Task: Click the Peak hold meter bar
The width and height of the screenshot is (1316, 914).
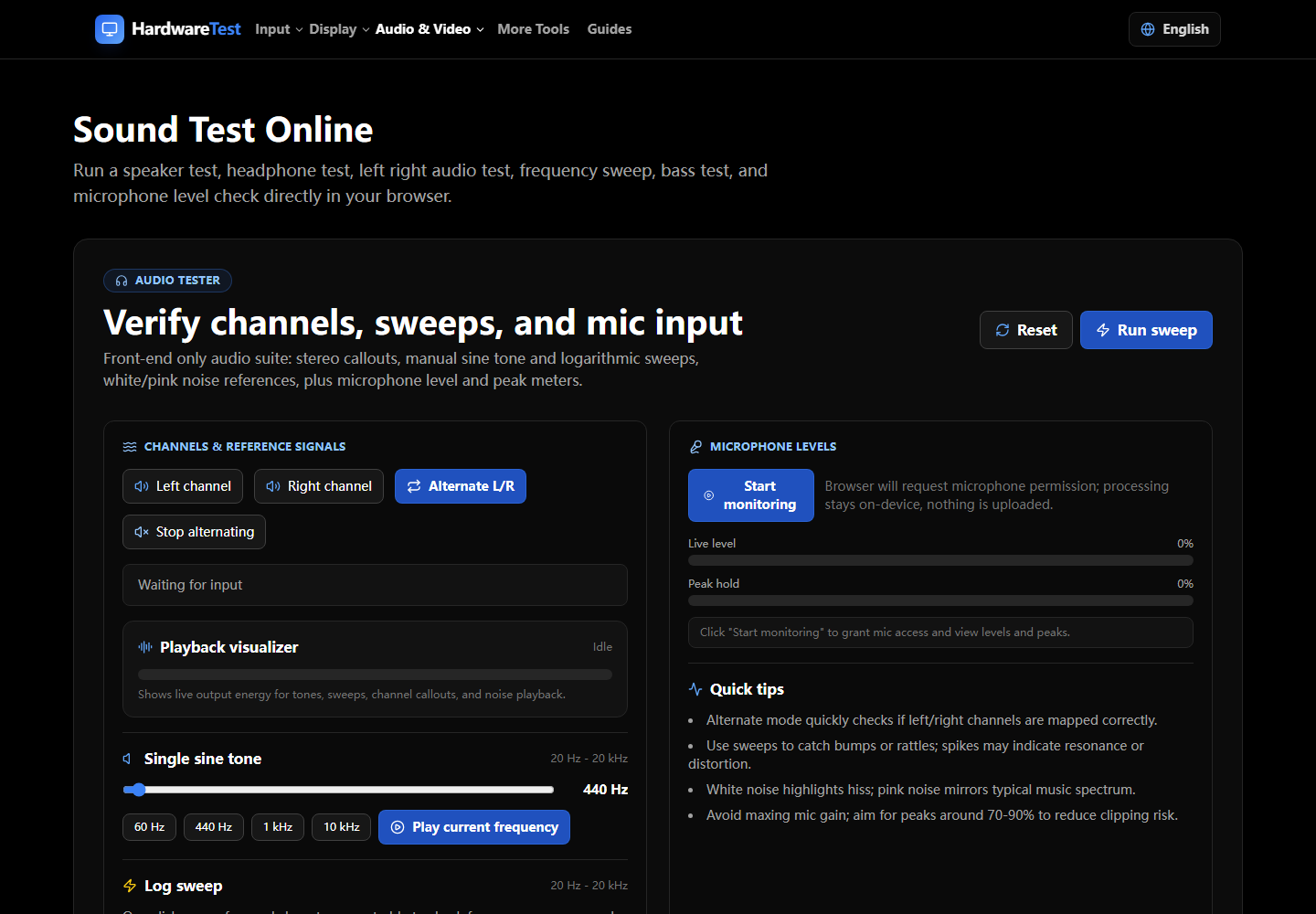Action: pos(940,600)
